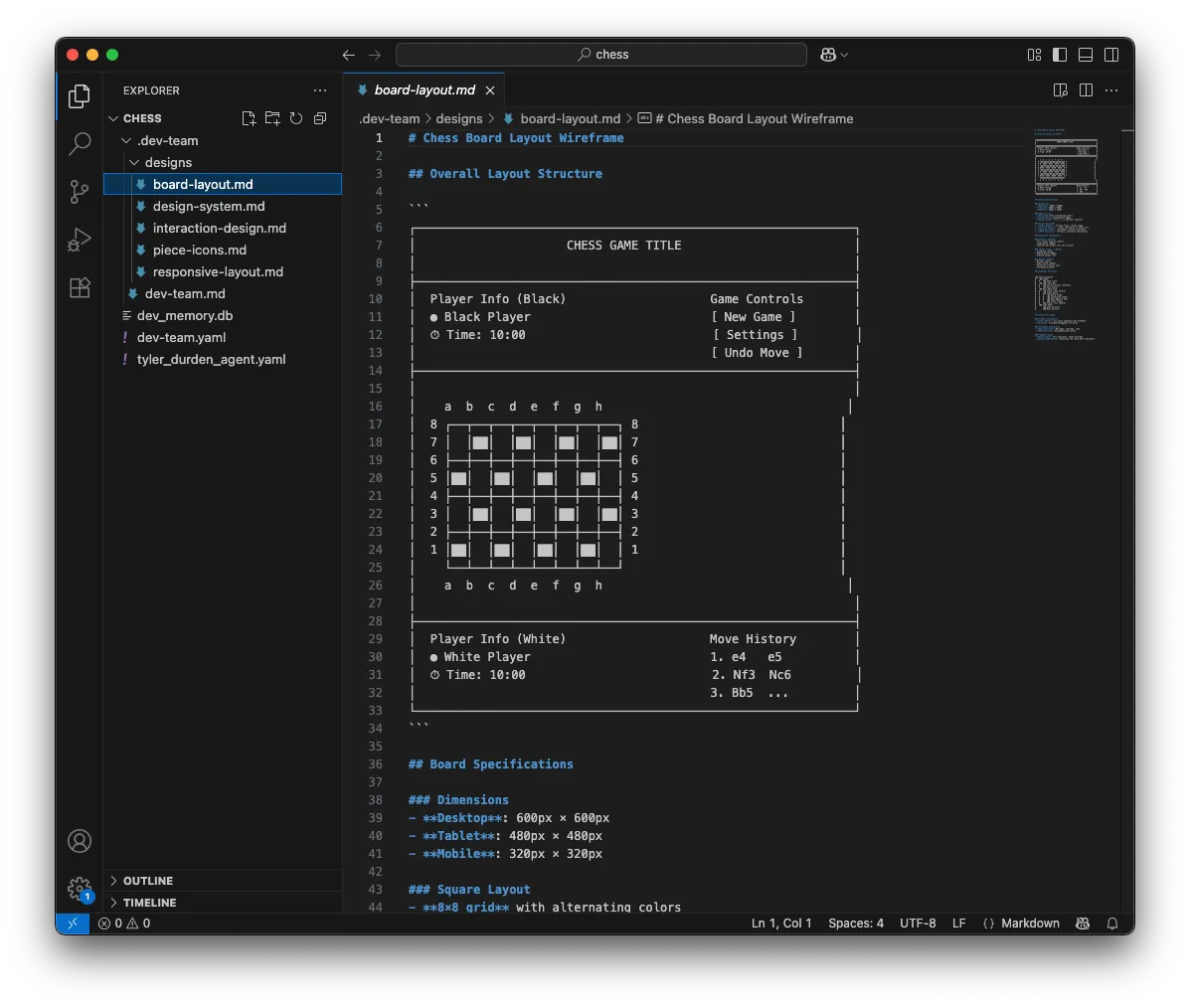Open the Search view in activity bar
The image size is (1190, 1008).
coord(80,143)
